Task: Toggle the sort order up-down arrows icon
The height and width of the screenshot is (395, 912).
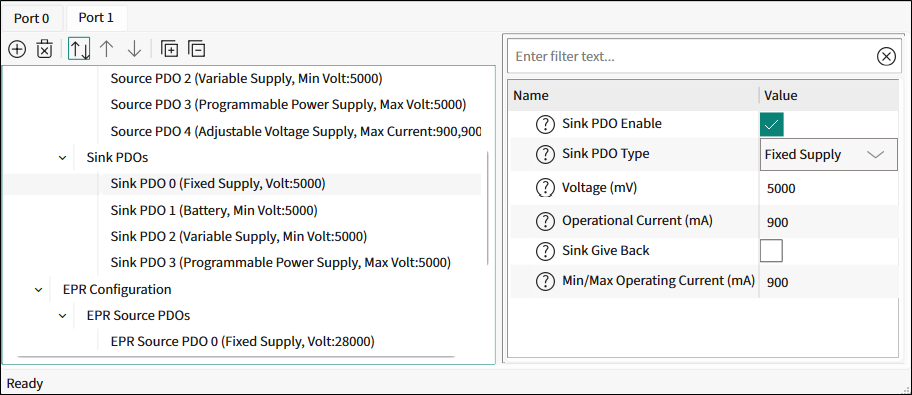Action: pos(79,49)
